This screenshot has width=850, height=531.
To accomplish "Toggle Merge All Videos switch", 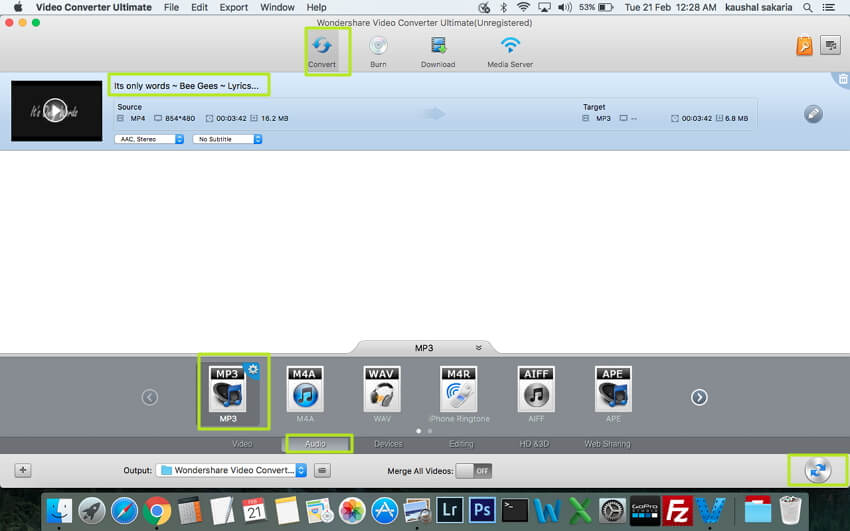I will click(474, 470).
